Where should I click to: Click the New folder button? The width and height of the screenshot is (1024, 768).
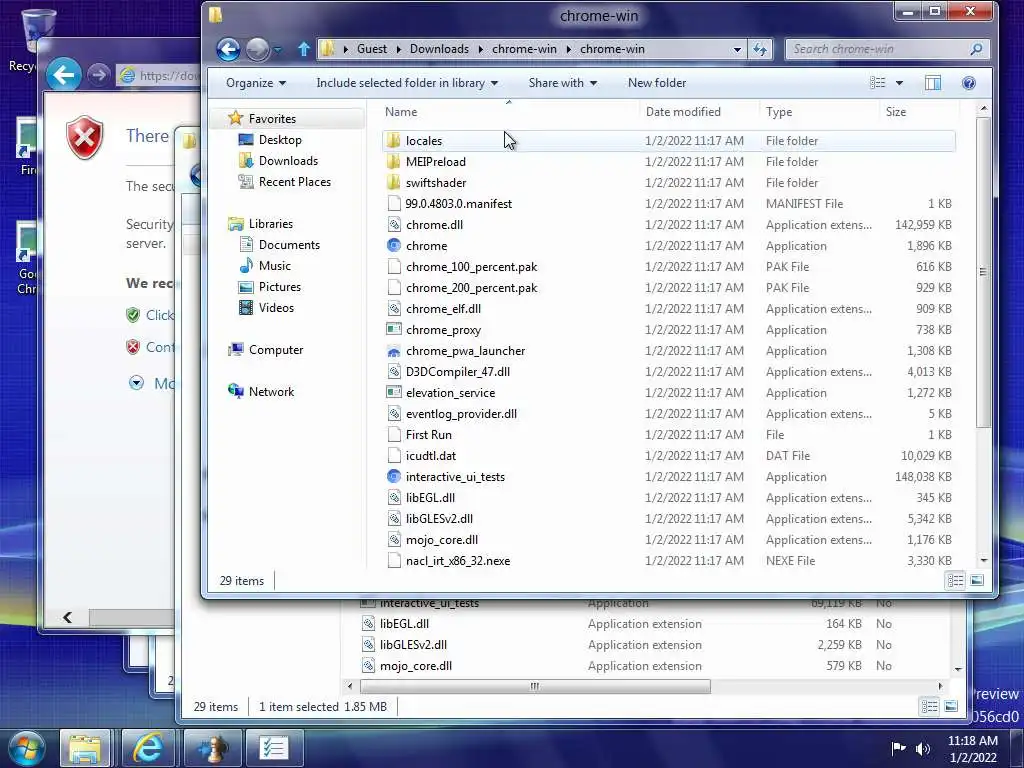[x=657, y=83]
